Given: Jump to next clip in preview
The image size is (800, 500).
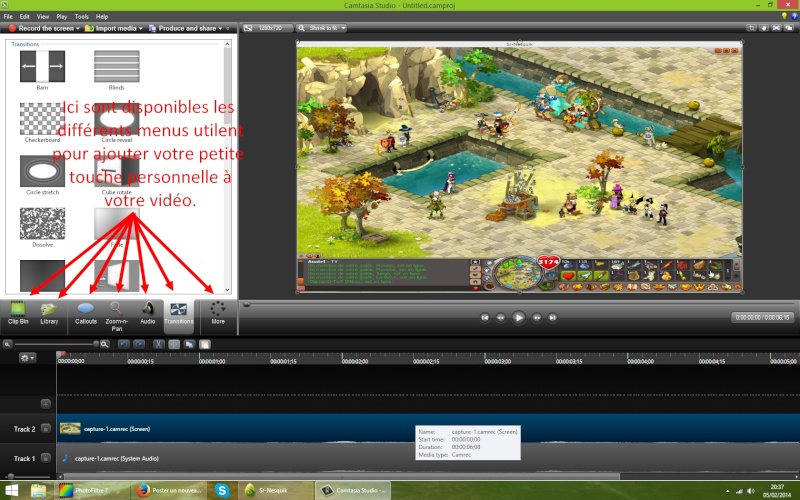Looking at the screenshot, I should click(553, 317).
